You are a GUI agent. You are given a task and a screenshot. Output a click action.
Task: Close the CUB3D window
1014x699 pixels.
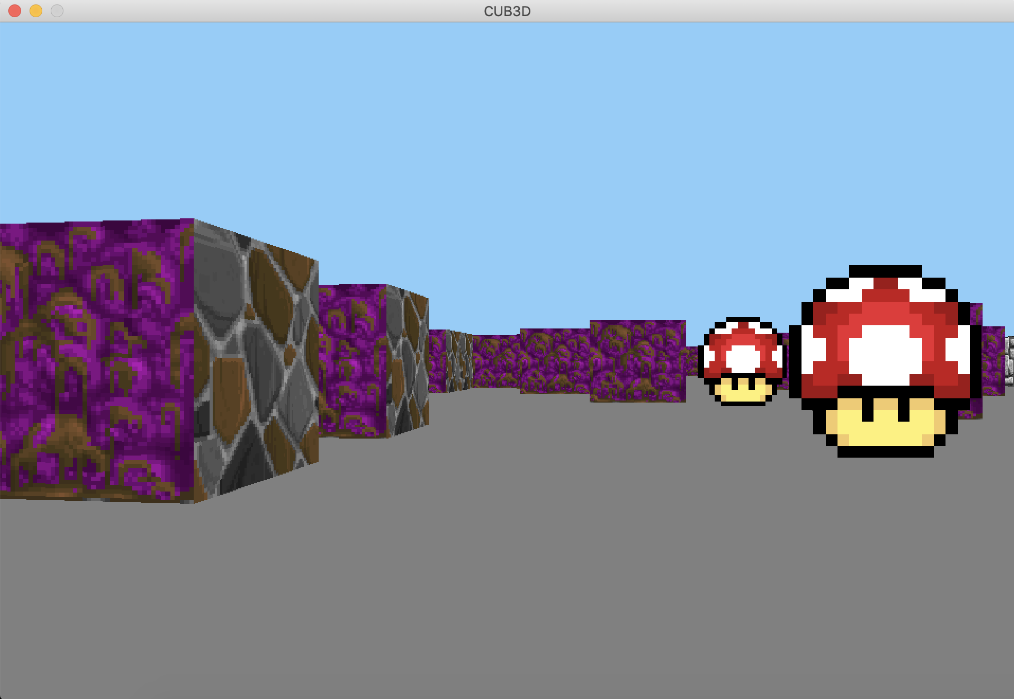(15, 11)
